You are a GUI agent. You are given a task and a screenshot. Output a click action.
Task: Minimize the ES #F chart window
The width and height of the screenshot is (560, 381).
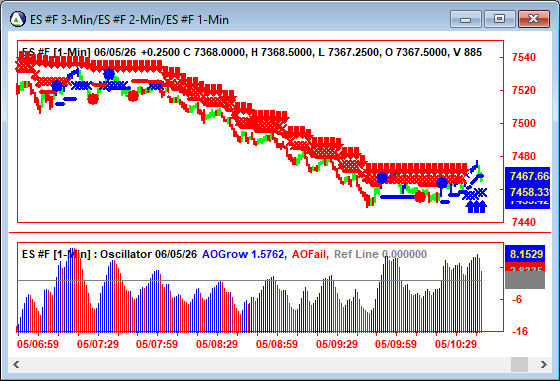[466, 19]
